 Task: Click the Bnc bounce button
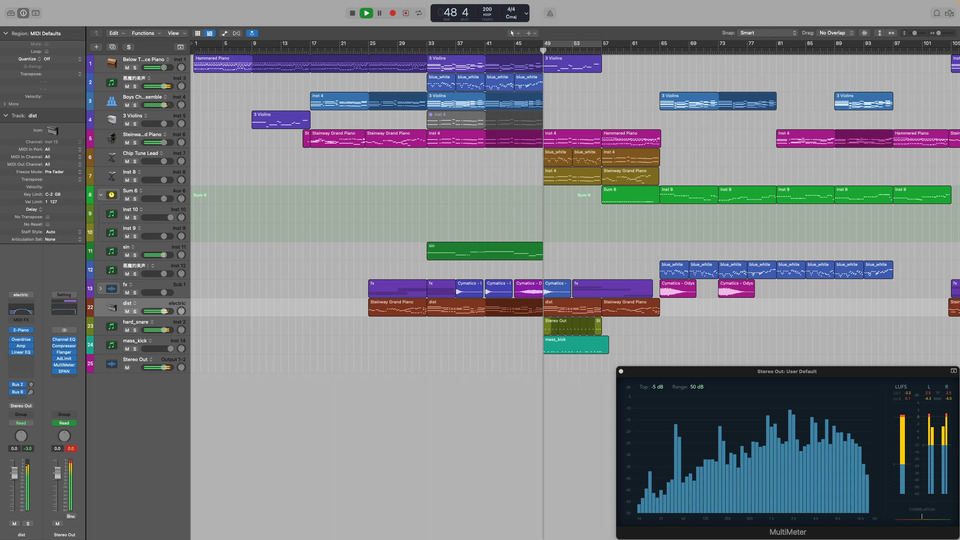point(71,516)
